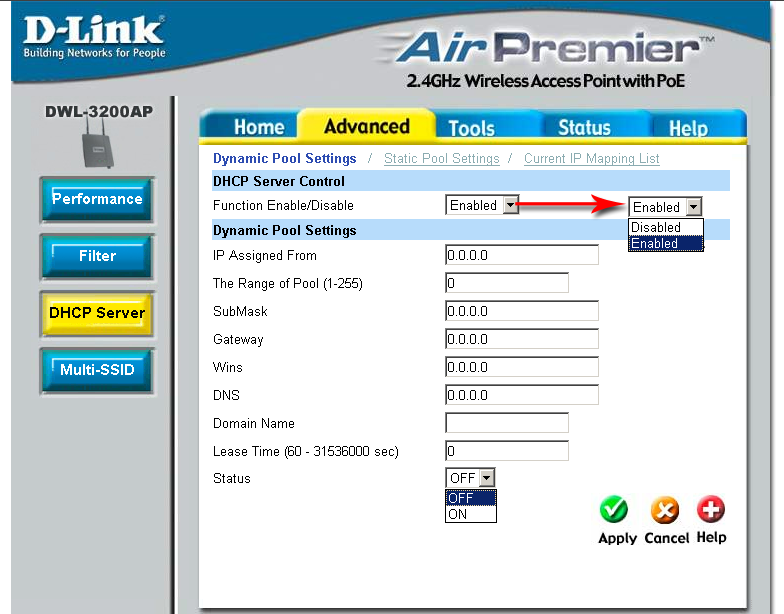Click the 'Lease Time (60 - 31536000 sec)' label
This screenshot has width=784, height=614.
(306, 452)
